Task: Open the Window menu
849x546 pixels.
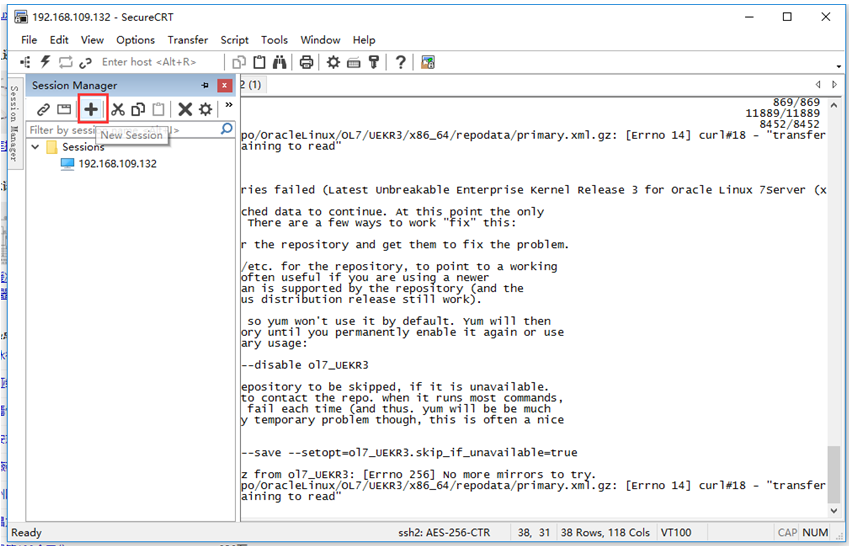Action: [x=320, y=40]
